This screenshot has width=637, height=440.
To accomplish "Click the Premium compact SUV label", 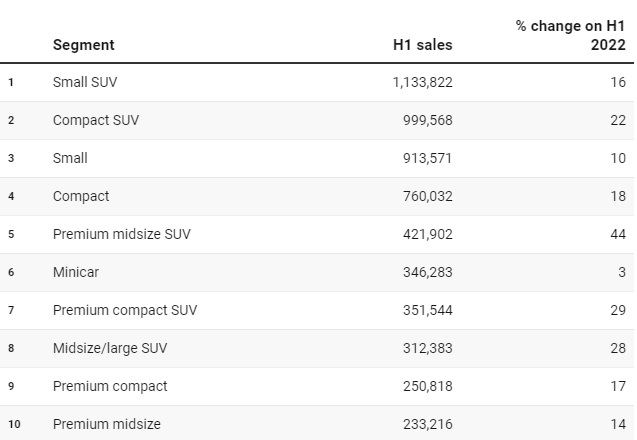I will pyautogui.click(x=125, y=310).
